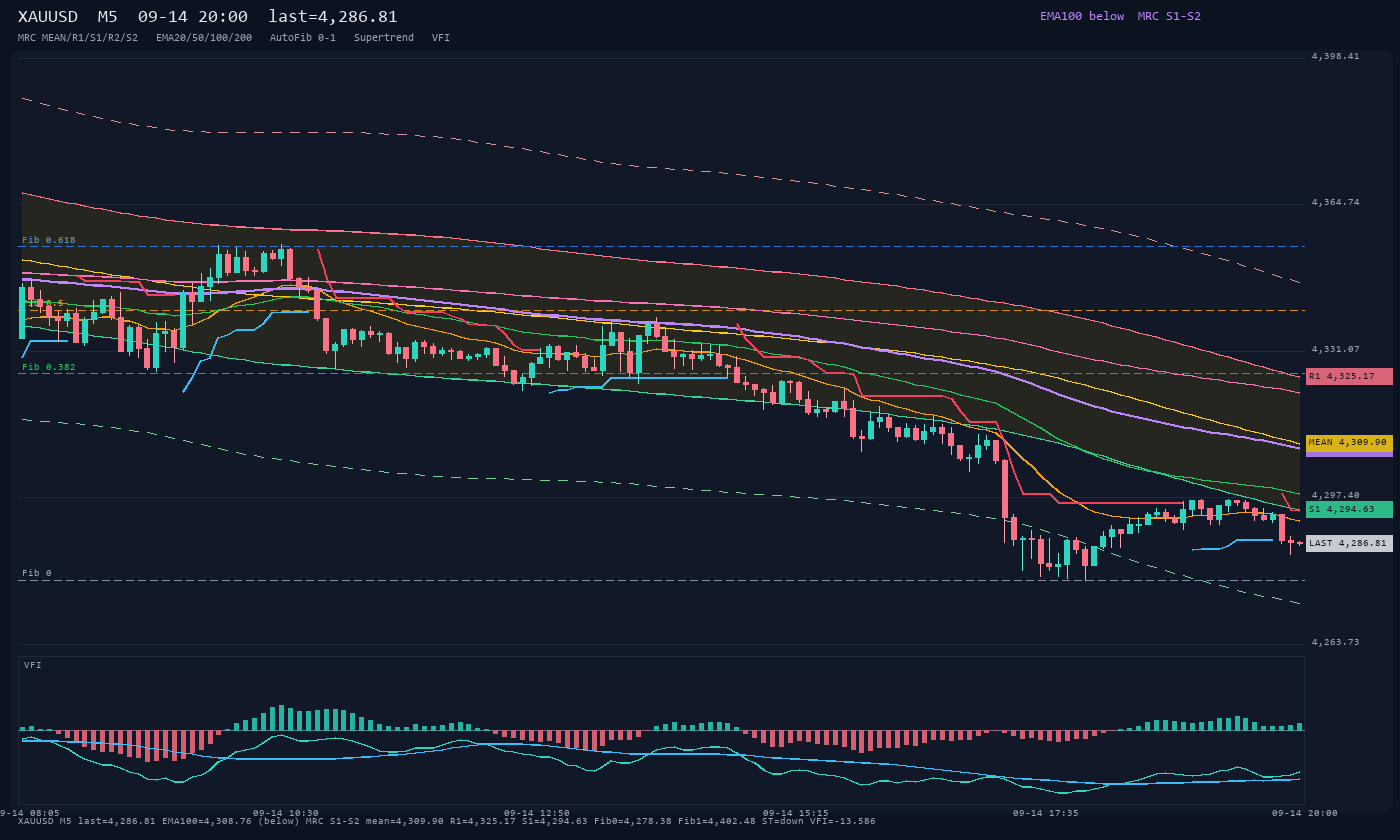Click the 4,398.41 price axis label
The width and height of the screenshot is (1400, 840).
point(1335,56)
